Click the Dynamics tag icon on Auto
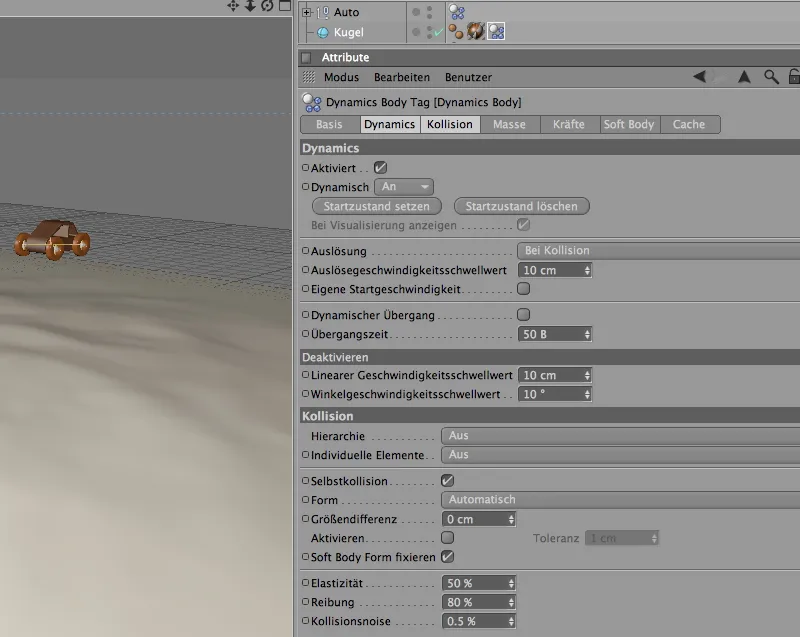Image resolution: width=800 pixels, height=637 pixels. [456, 12]
